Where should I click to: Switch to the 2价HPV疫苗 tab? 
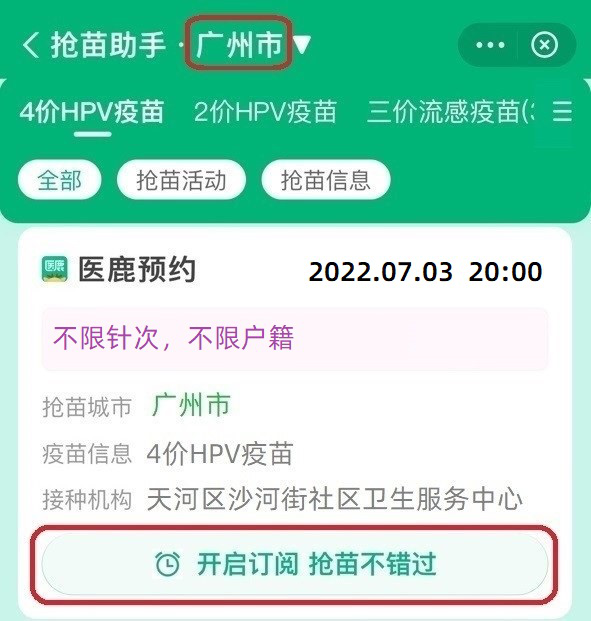pyautogui.click(x=265, y=111)
